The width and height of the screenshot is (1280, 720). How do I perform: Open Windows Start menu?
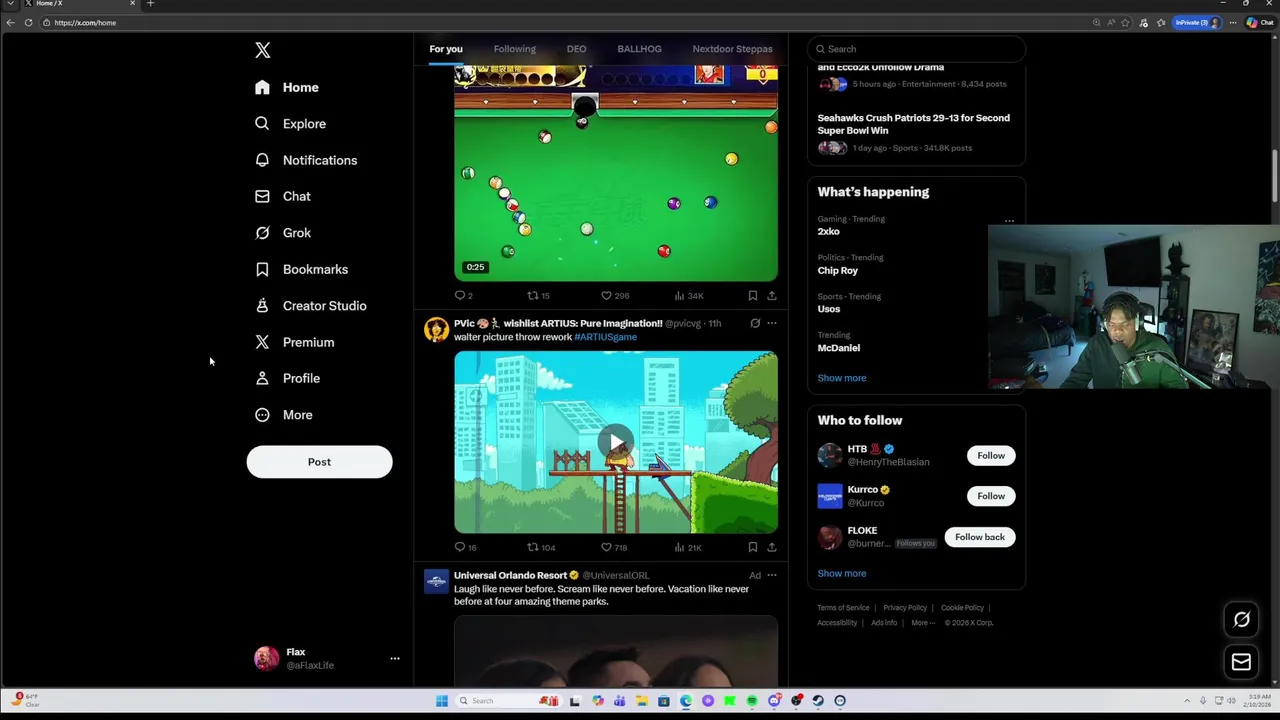pyautogui.click(x=442, y=701)
